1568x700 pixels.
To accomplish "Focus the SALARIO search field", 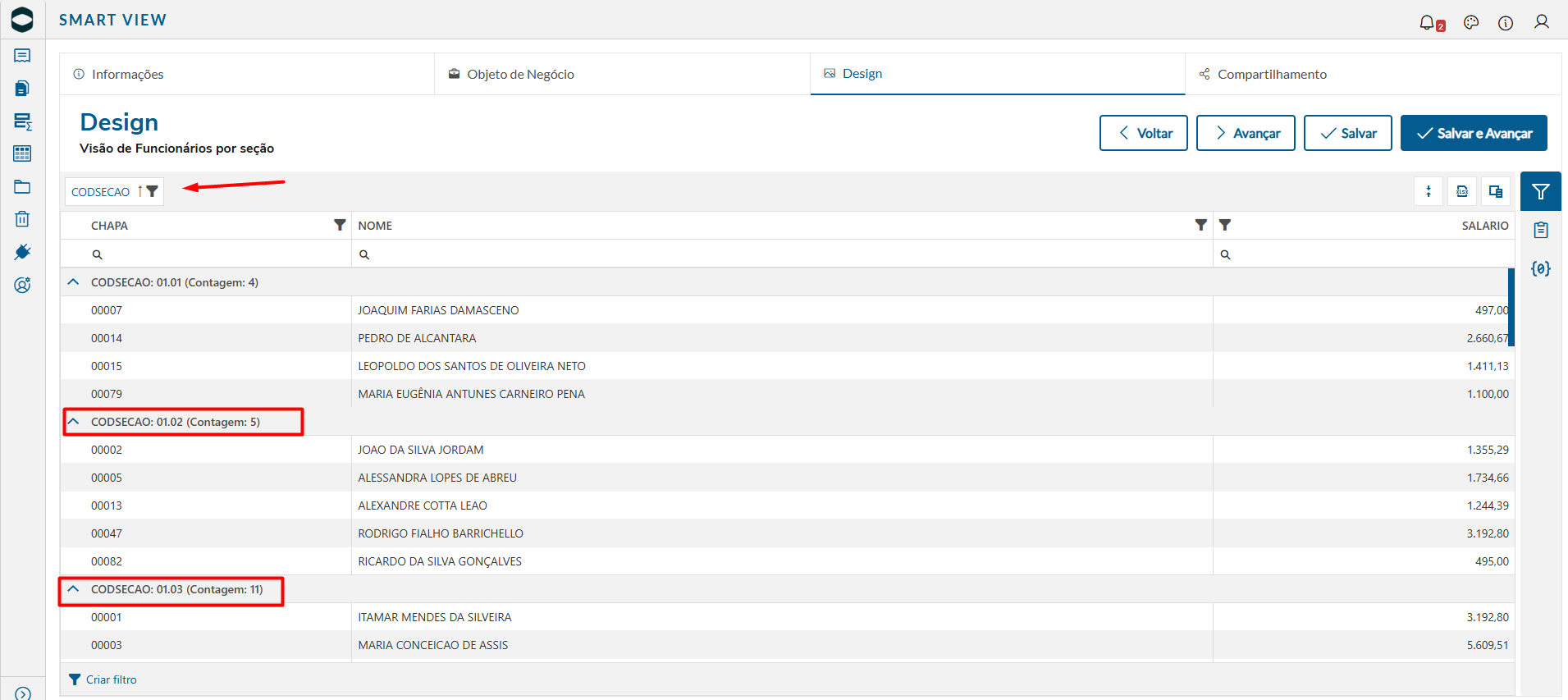I will point(1363,254).
